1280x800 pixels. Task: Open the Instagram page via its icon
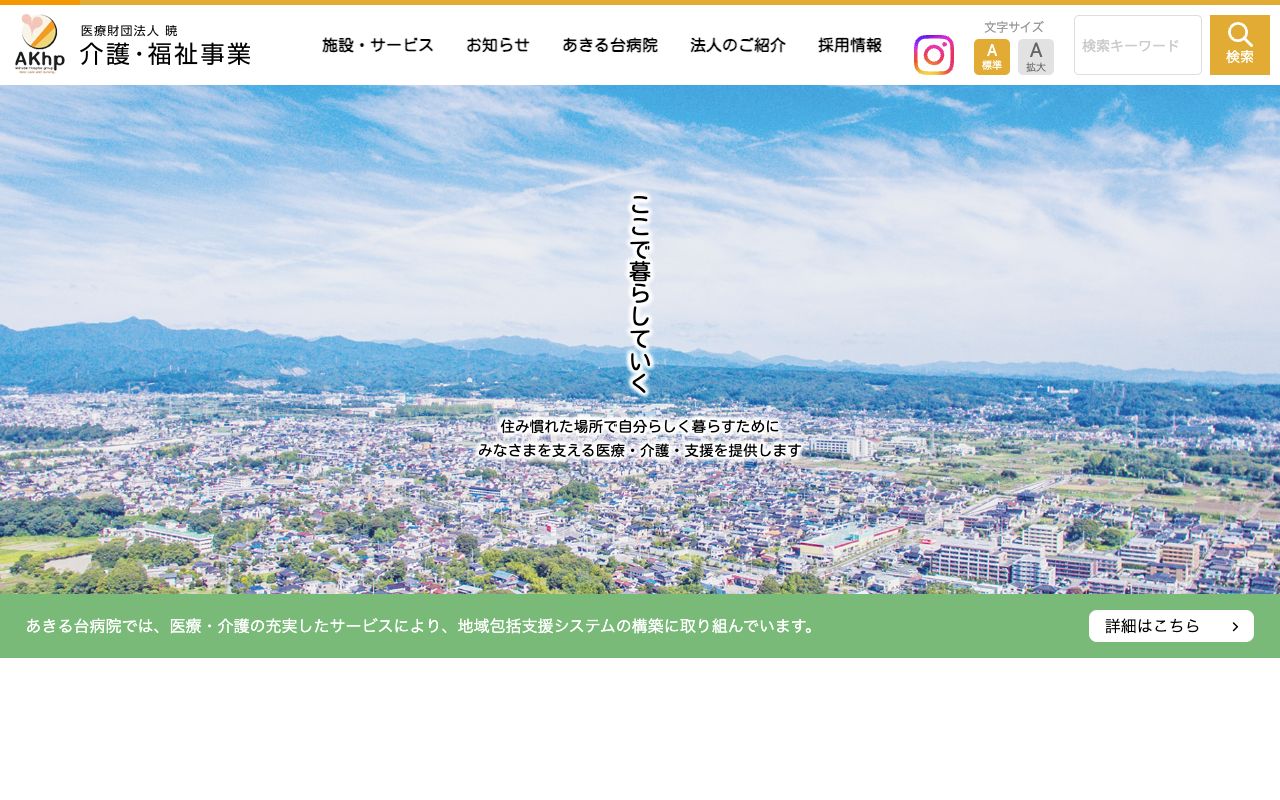934,55
